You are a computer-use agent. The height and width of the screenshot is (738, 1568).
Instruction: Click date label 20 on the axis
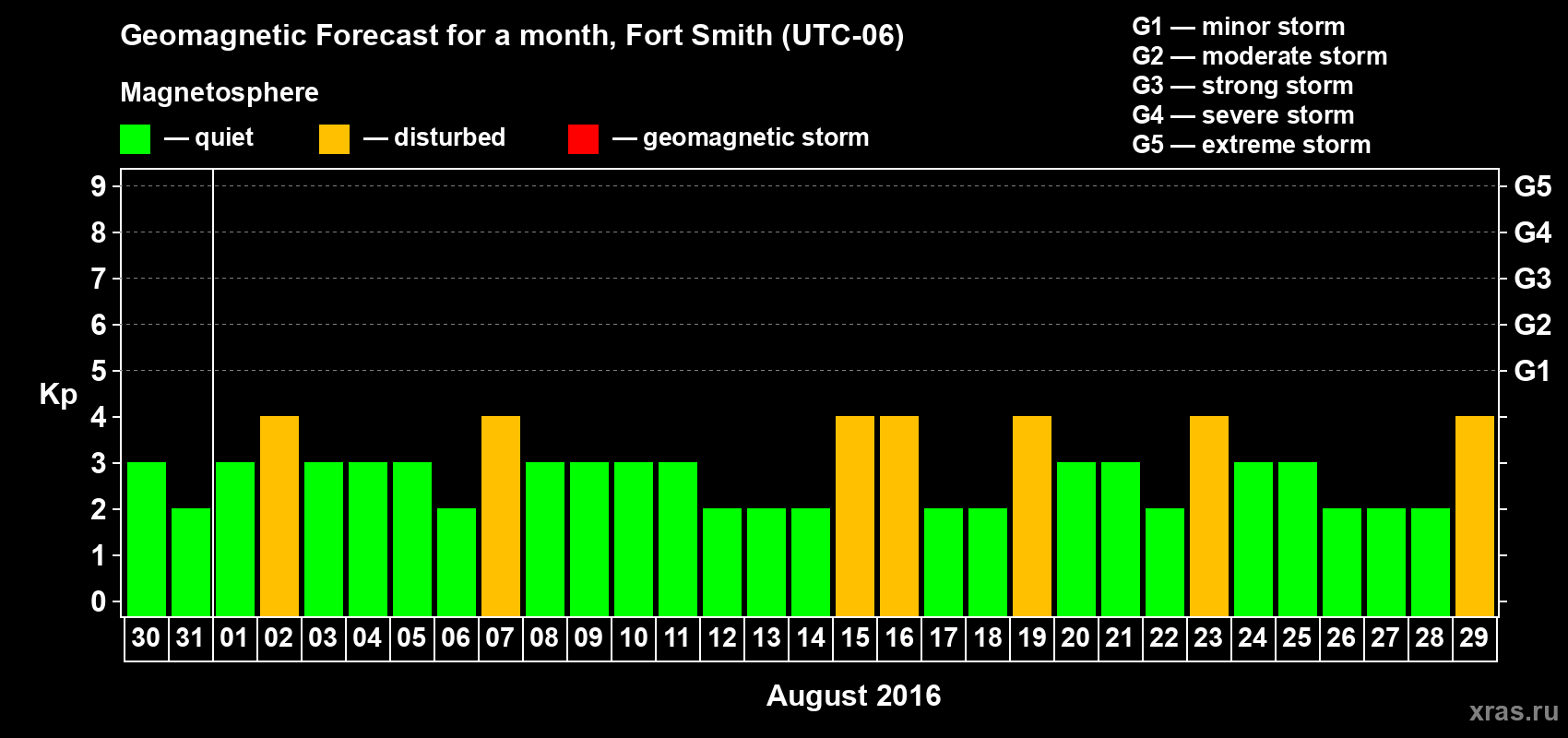pos(1075,638)
